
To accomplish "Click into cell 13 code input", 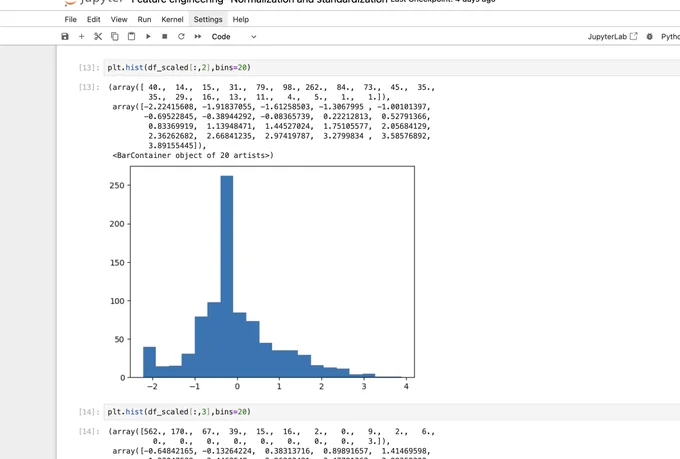I will [x=392, y=68].
